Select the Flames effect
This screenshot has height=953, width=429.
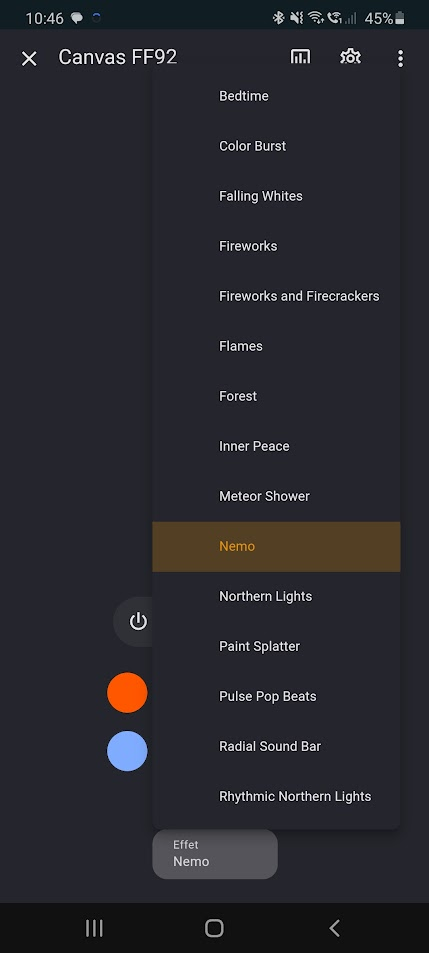point(276,346)
